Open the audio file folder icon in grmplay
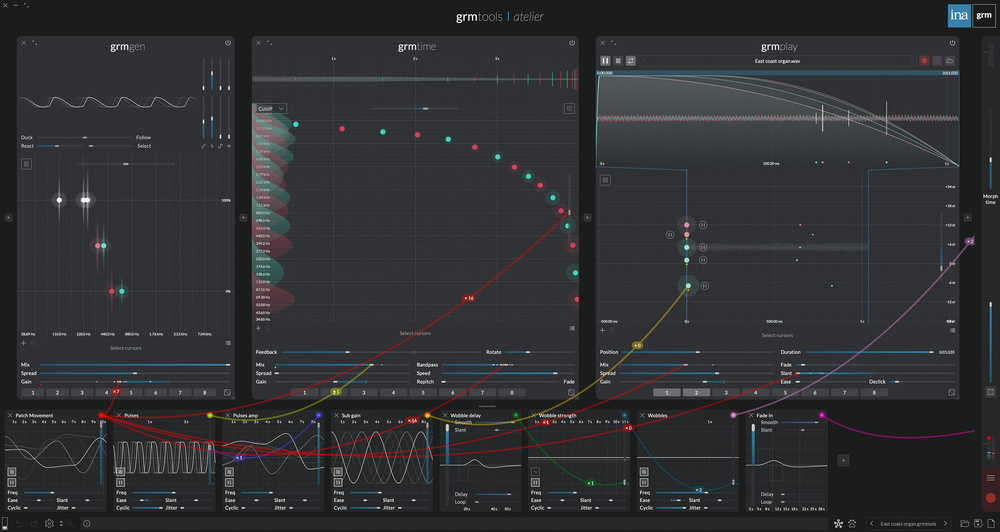This screenshot has width=1000, height=532. click(x=949, y=61)
